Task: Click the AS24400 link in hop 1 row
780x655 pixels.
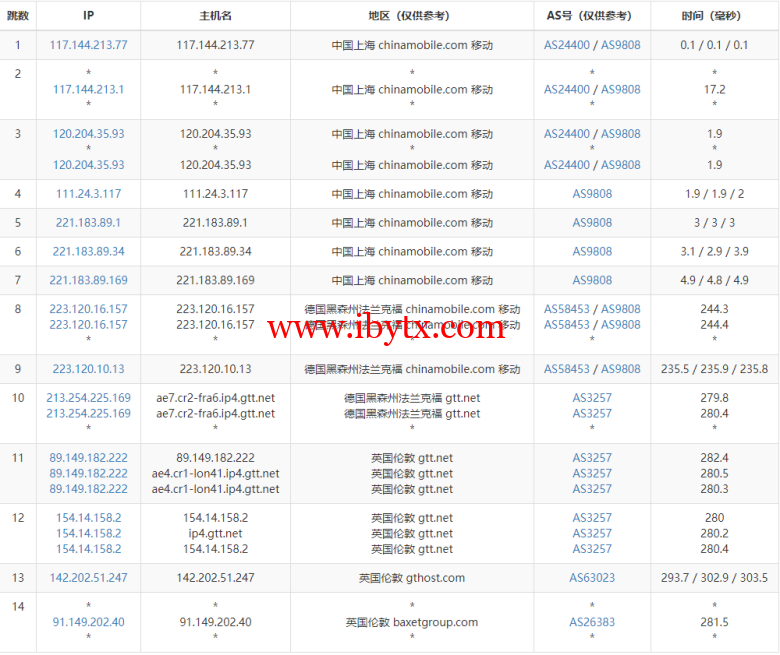Action: (x=567, y=45)
